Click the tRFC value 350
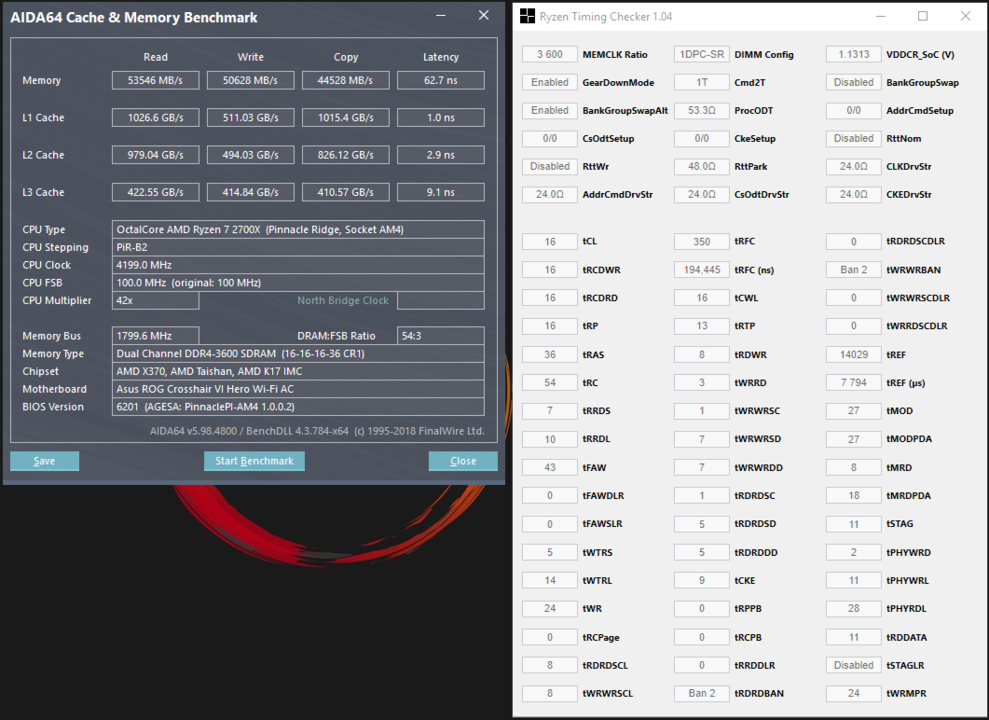This screenshot has width=989, height=720. 702,241
